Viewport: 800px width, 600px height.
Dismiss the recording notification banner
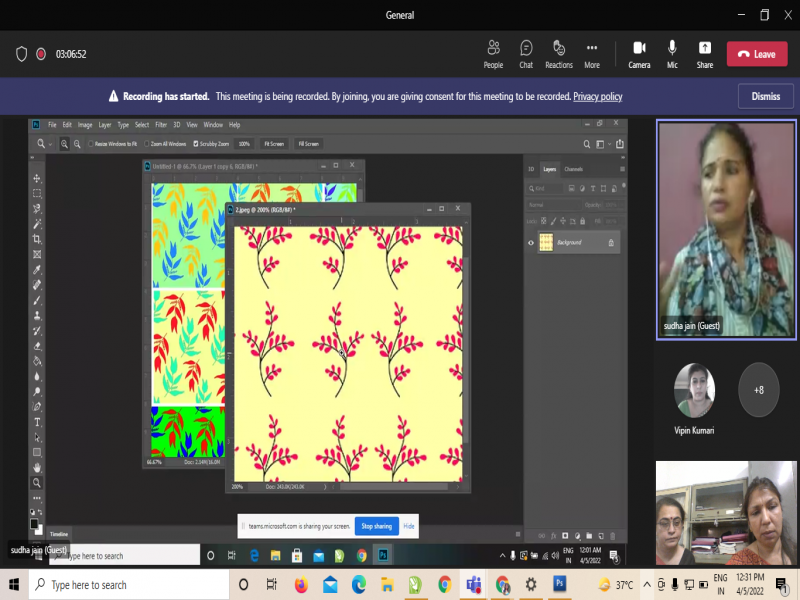765,96
